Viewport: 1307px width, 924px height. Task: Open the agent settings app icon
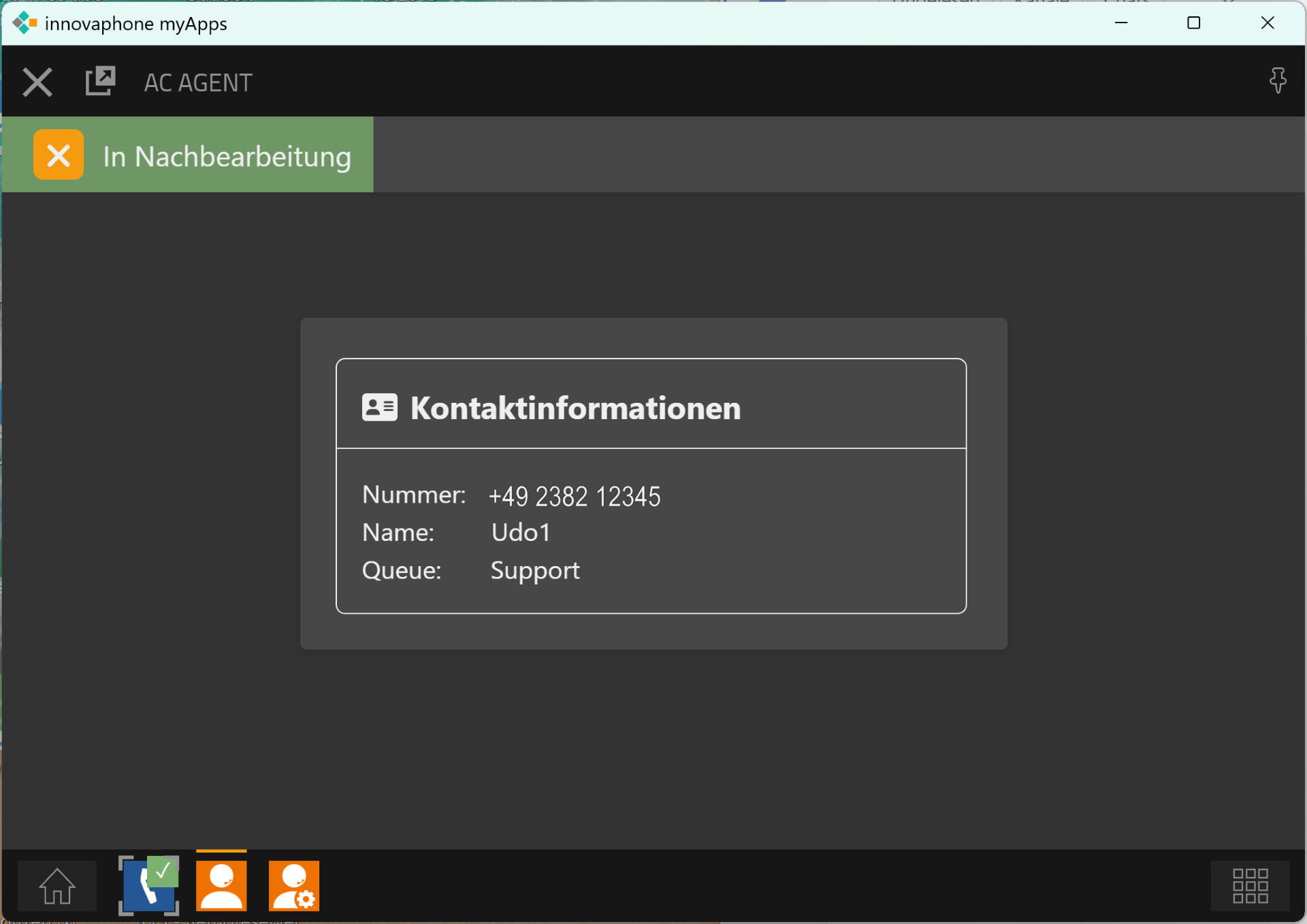(x=293, y=885)
